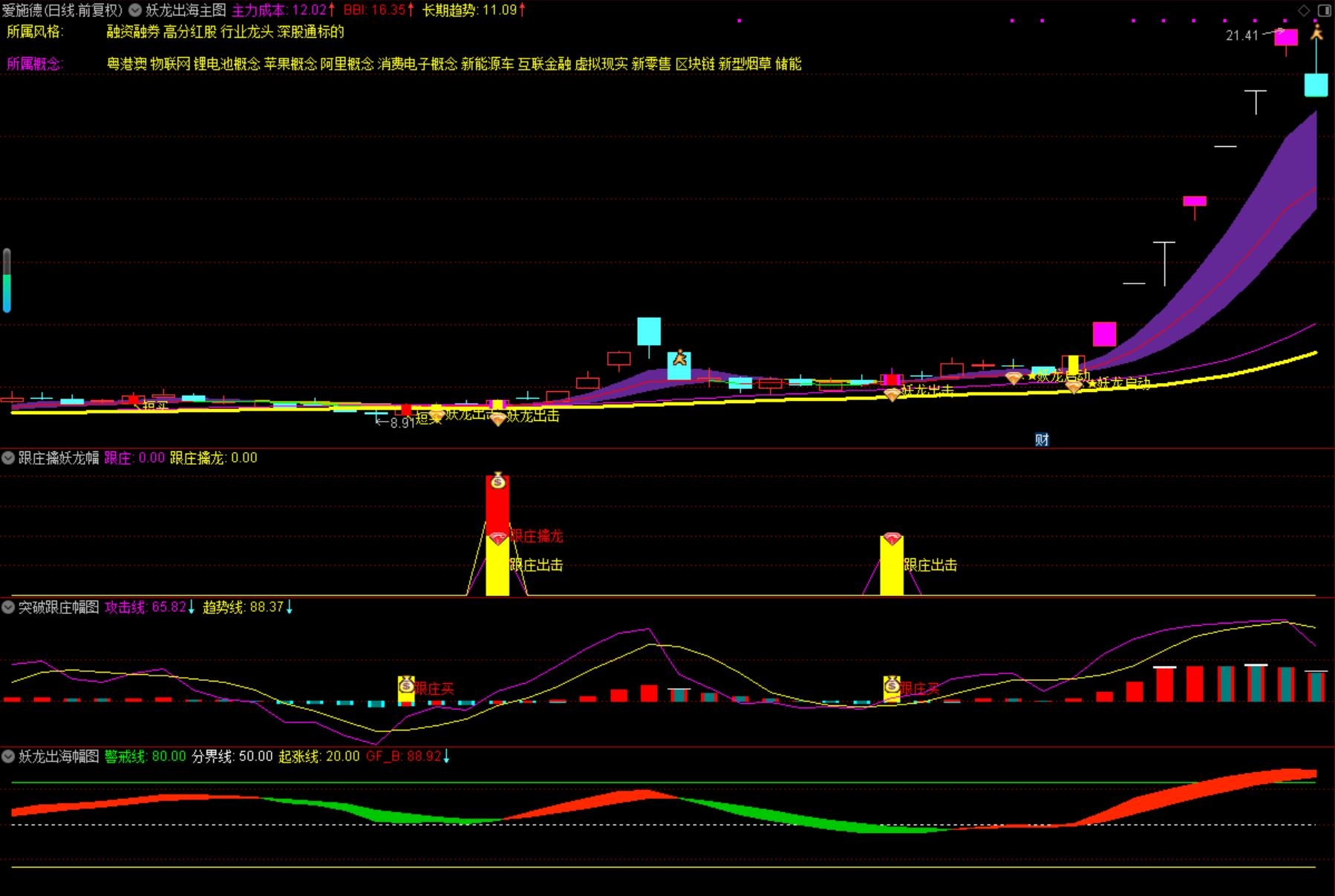The height and width of the screenshot is (896, 1335).
Task: Click the runner icon above the latest candle
Action: tap(1316, 32)
